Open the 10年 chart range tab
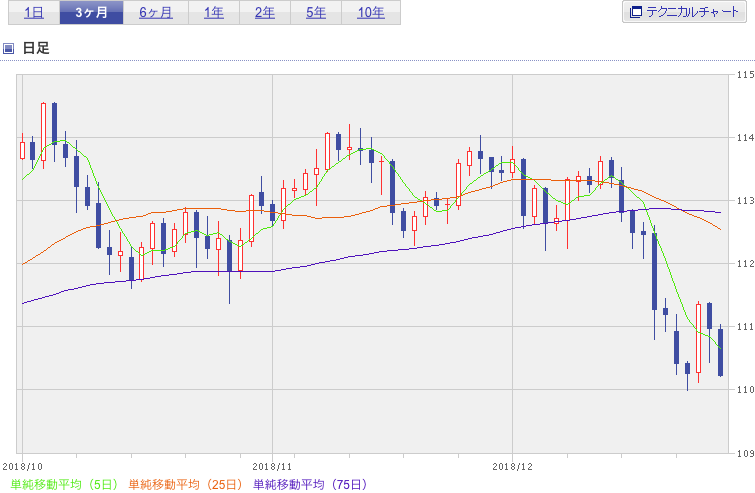This screenshot has width=755, height=493. pyautogui.click(x=371, y=13)
